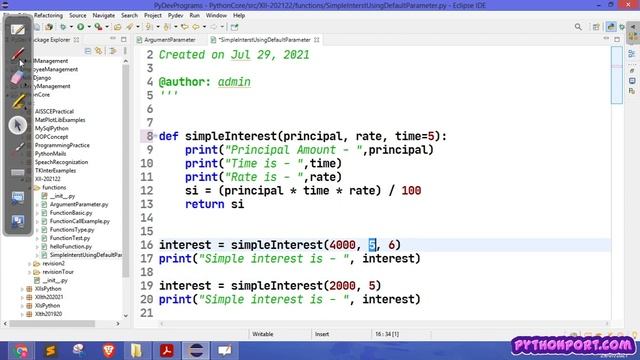This screenshot has height=360, width=640.
Task: Open the Console view icon on right bar
Action: coord(632,81)
